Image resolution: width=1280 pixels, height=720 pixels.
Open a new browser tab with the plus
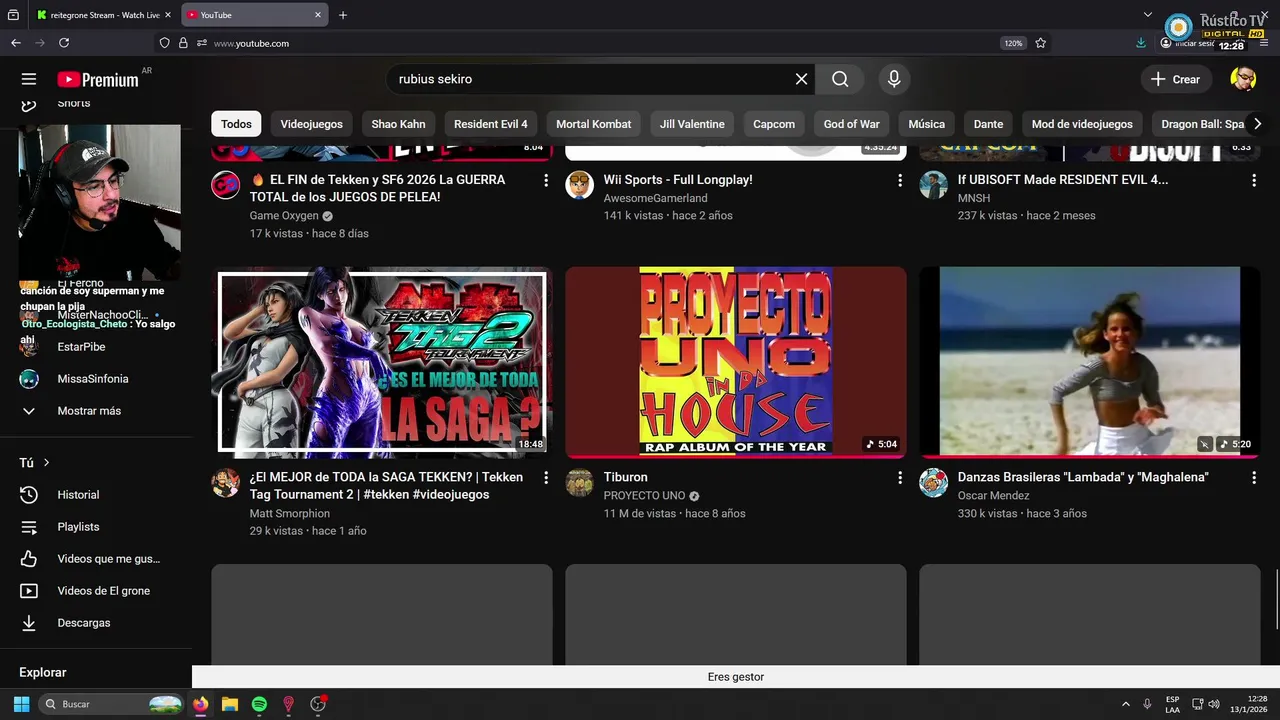pos(343,15)
